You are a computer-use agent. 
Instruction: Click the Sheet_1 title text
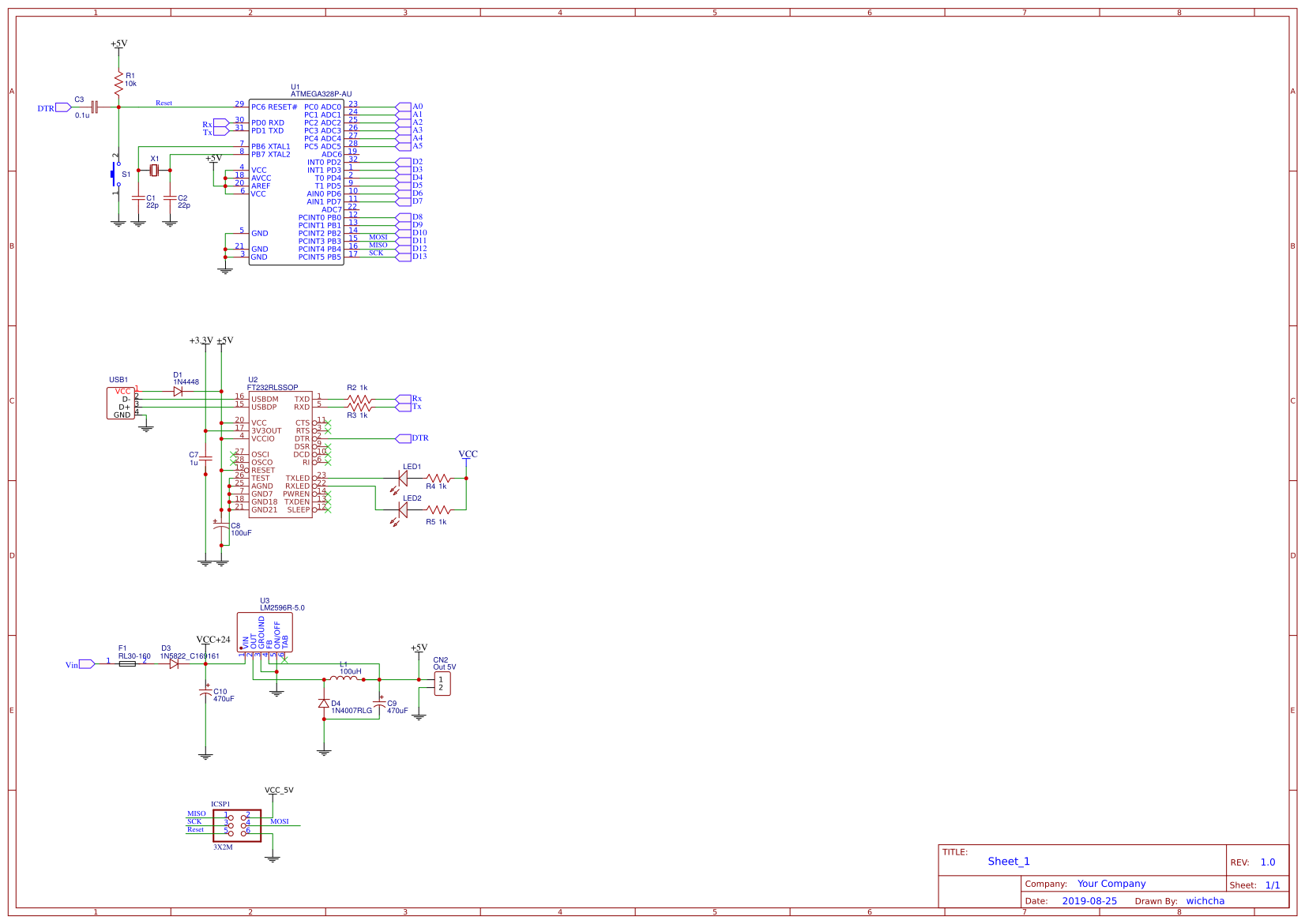pos(1008,861)
